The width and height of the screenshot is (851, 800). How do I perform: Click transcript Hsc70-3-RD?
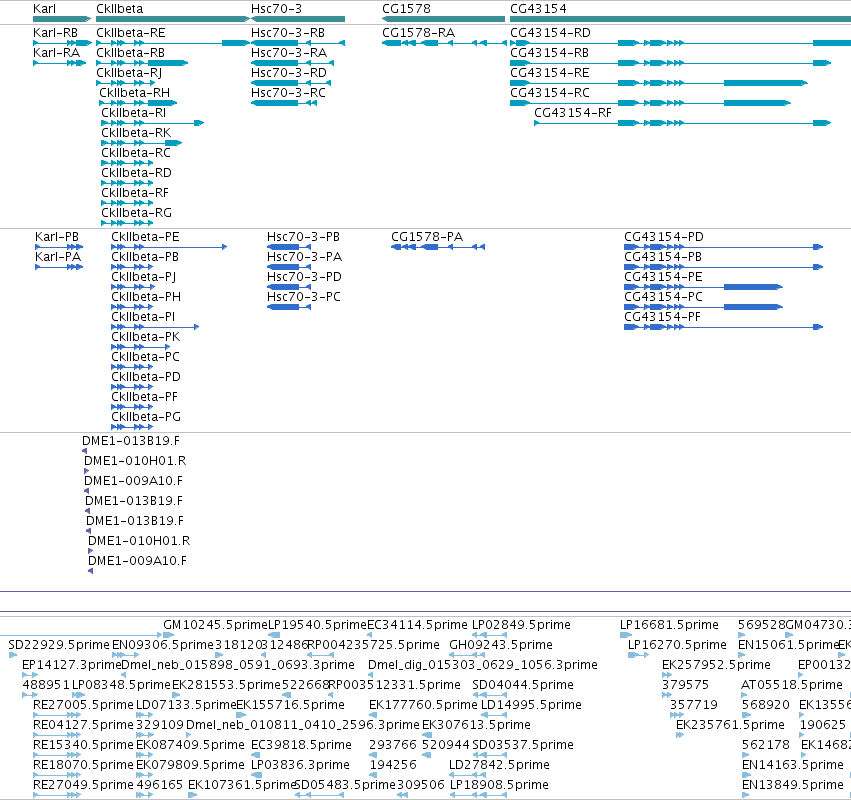pos(291,83)
